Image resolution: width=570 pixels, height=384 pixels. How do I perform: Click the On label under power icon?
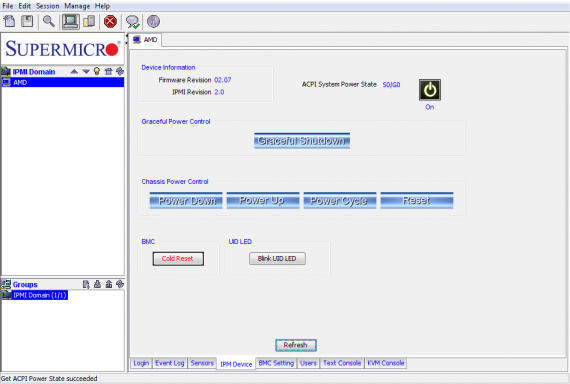click(x=430, y=107)
